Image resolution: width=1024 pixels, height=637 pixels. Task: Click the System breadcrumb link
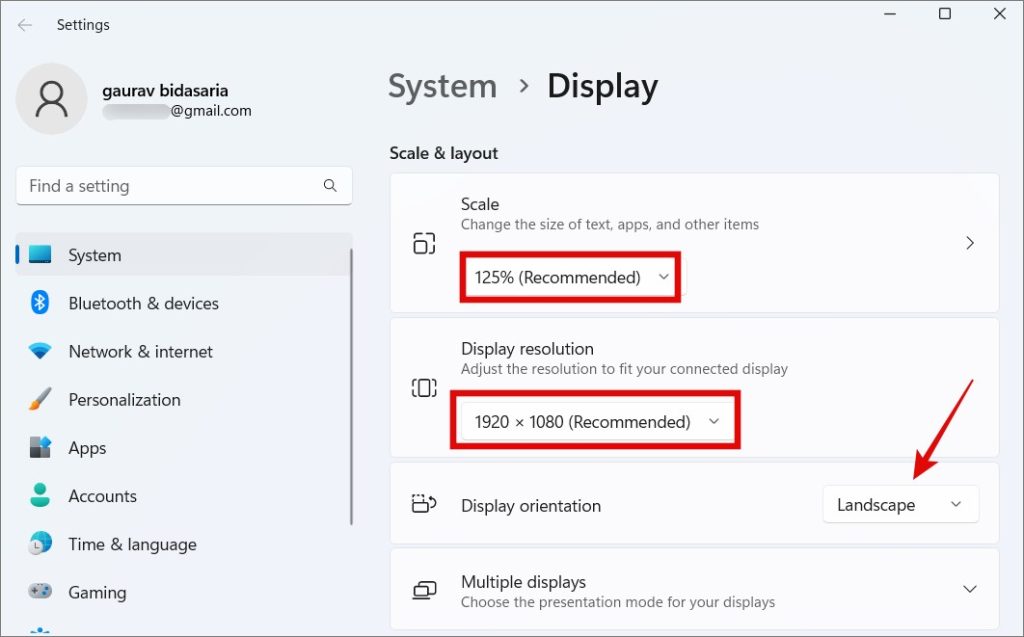442,86
